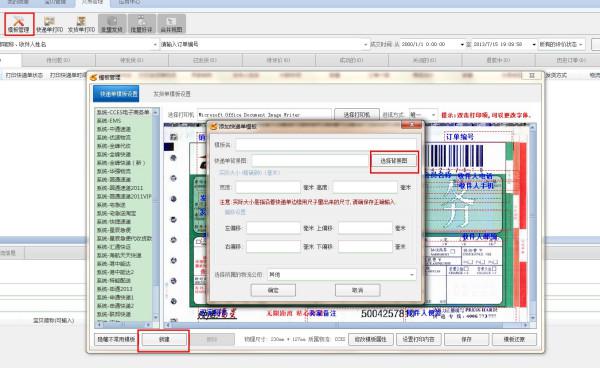Focus the 宽度 input field
This screenshot has width=600, height=368.
268,187
